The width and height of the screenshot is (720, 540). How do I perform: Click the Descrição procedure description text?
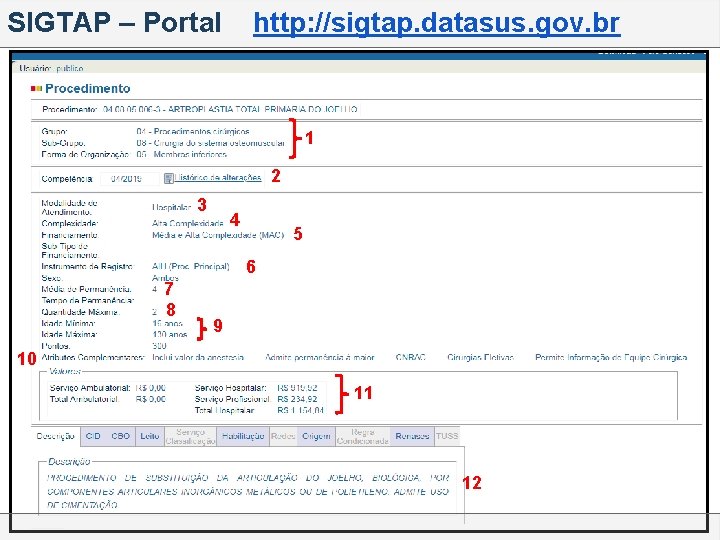tap(248, 491)
